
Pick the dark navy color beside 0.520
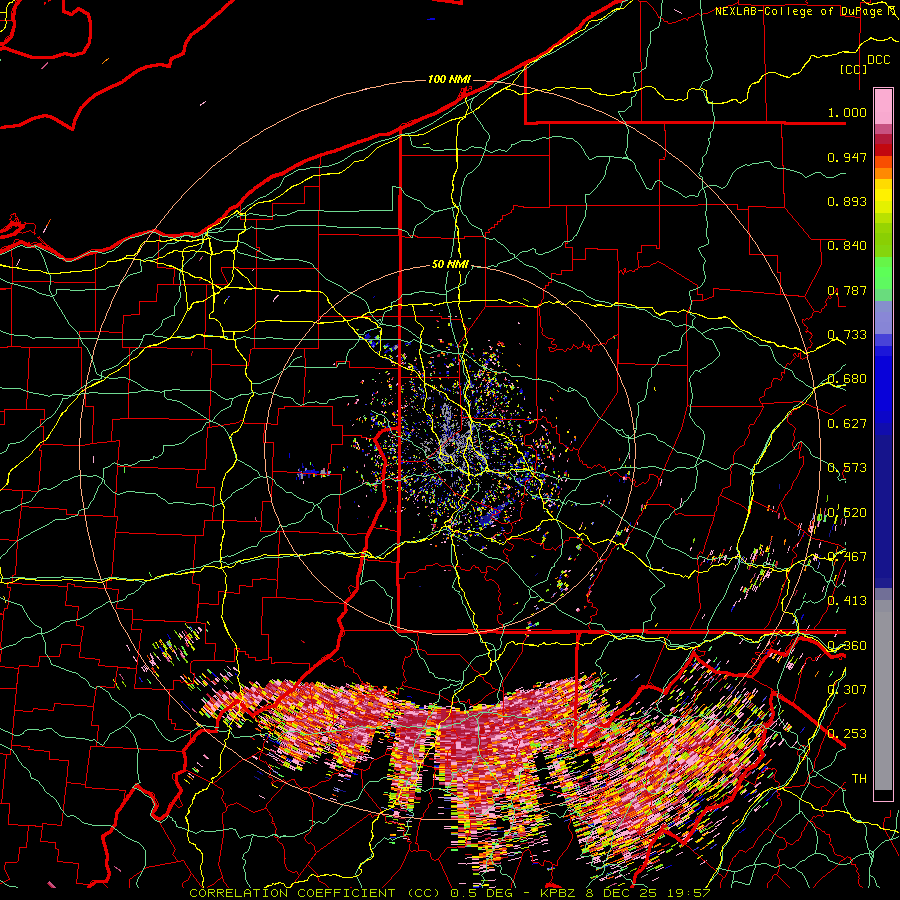(883, 511)
